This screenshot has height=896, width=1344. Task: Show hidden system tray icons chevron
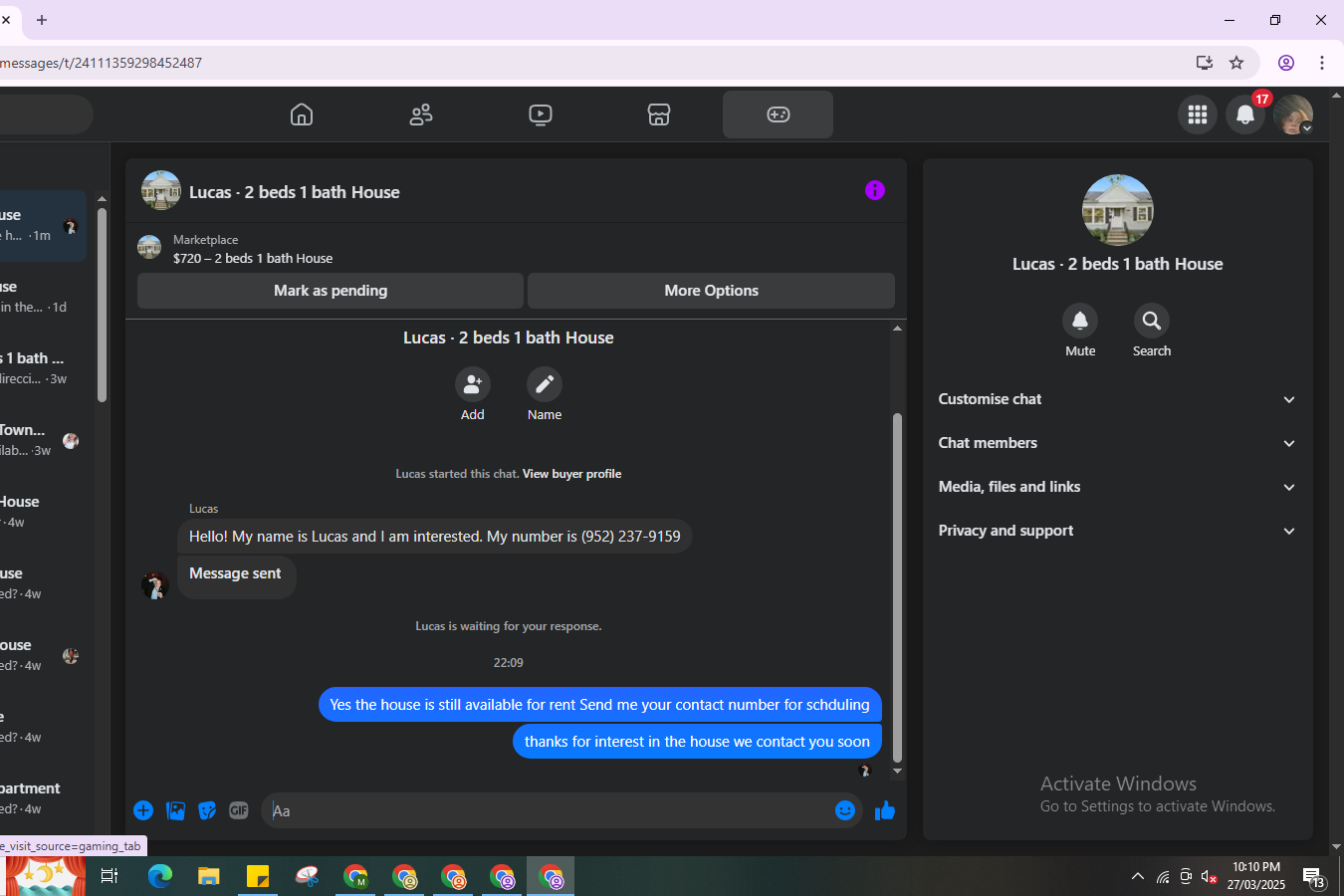pos(1138,877)
